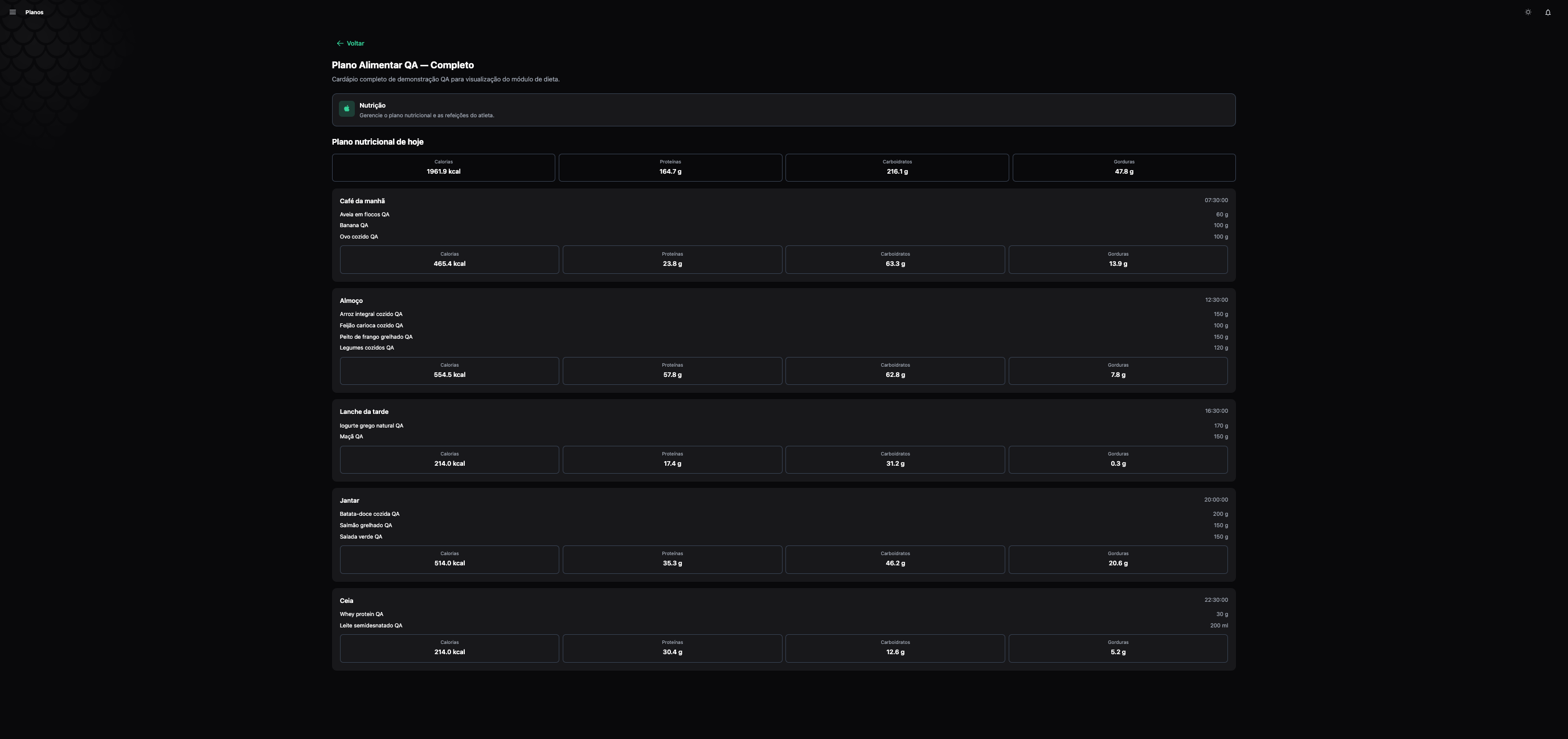Select Arroz integral cozido QA
This screenshot has height=739, width=1568.
point(371,314)
